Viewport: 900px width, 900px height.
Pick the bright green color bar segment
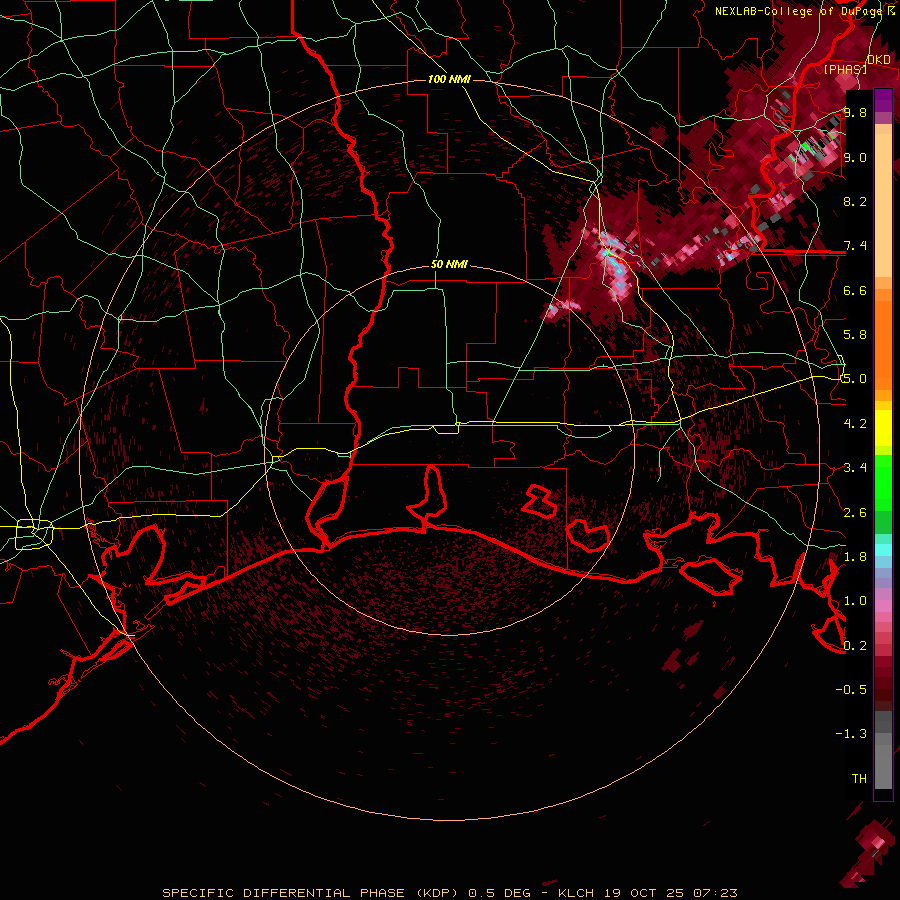(883, 488)
